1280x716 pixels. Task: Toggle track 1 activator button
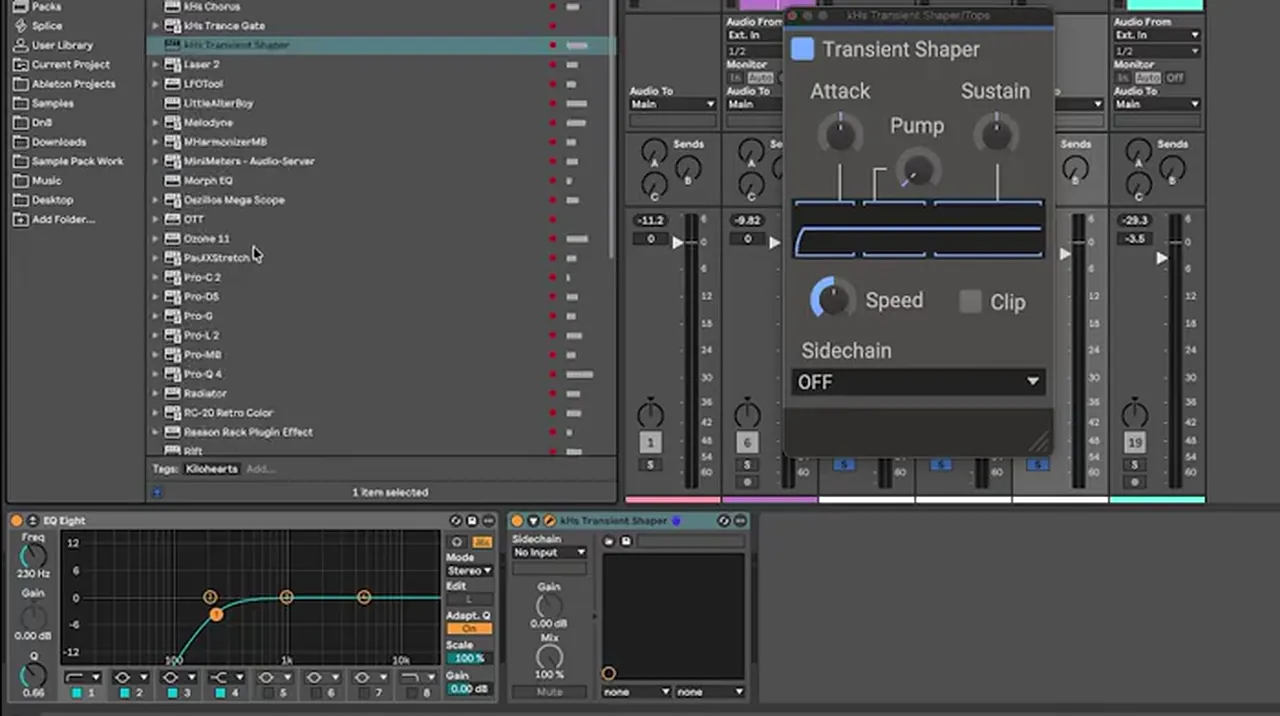click(x=650, y=442)
